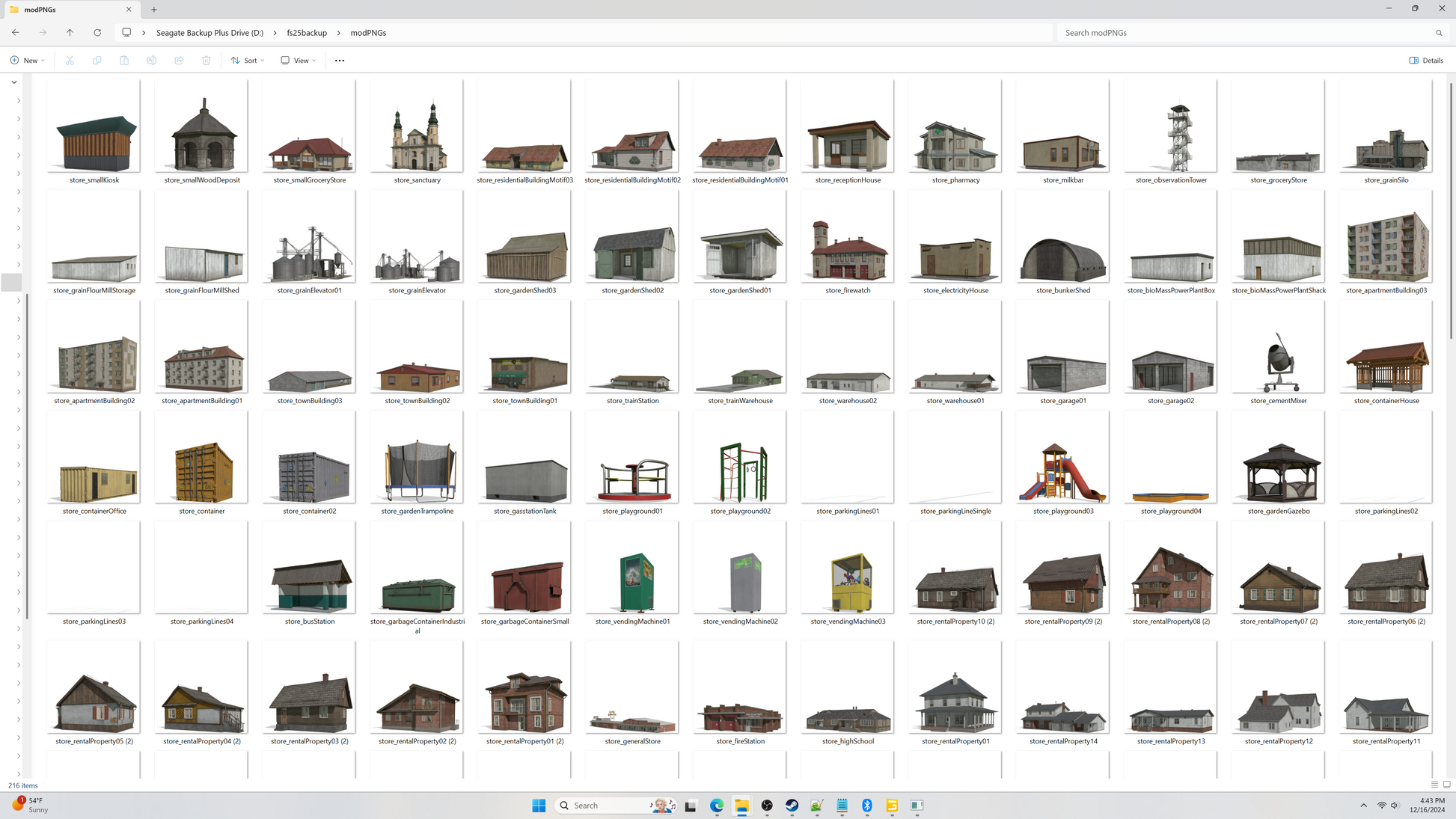Click fs25backup in the address breadcrumb
This screenshot has width=1456, height=819.
(307, 33)
